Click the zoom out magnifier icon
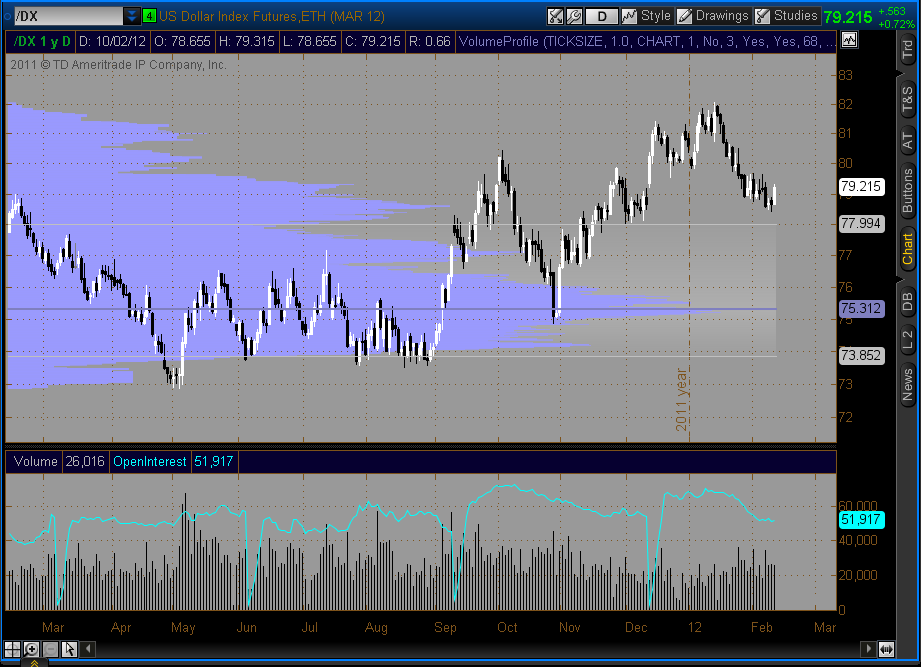 click(50, 649)
